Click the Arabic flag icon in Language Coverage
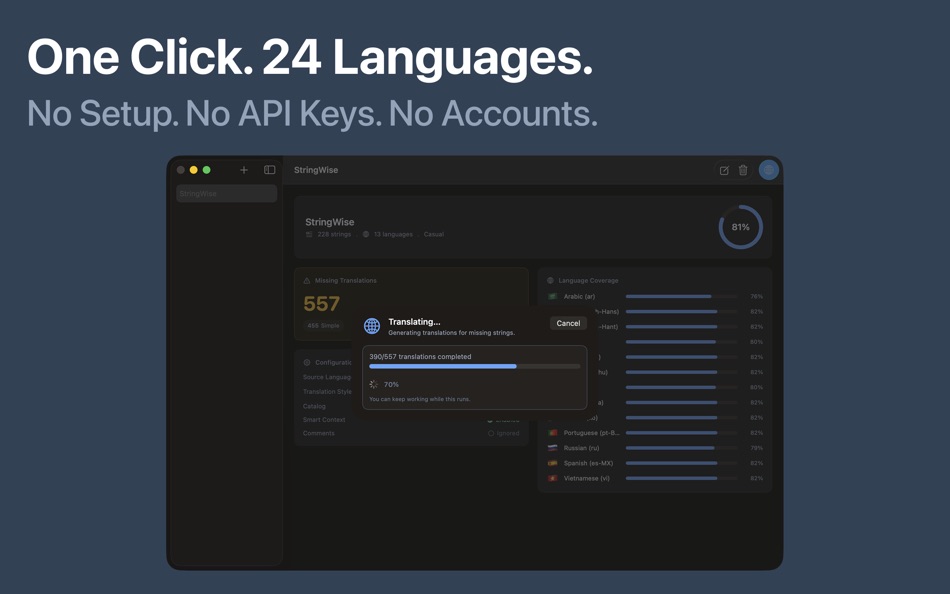 tap(552, 297)
